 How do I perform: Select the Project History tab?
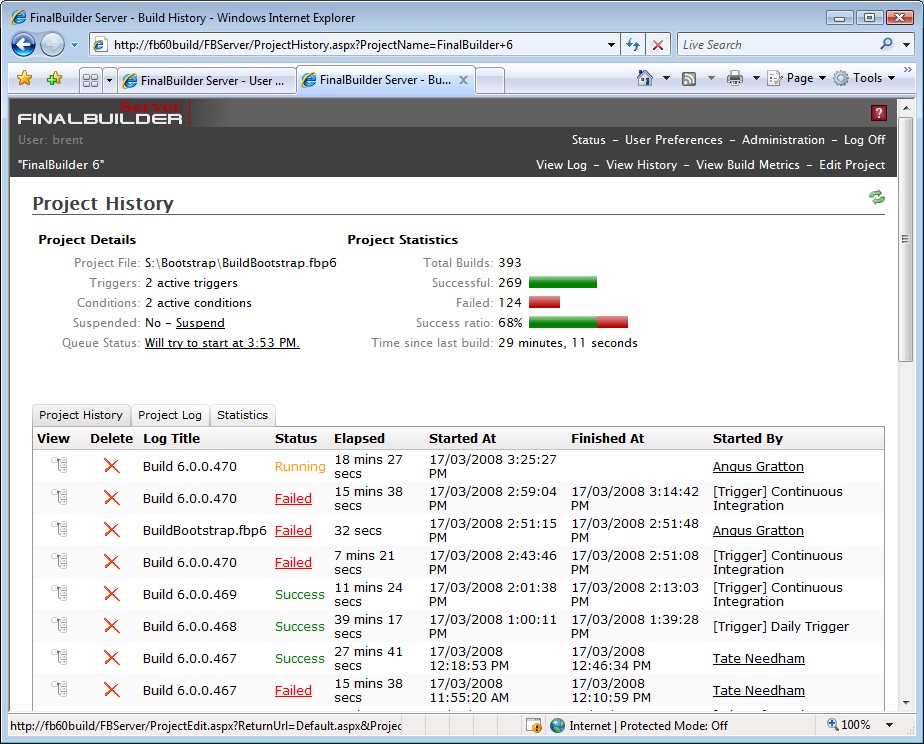click(81, 415)
